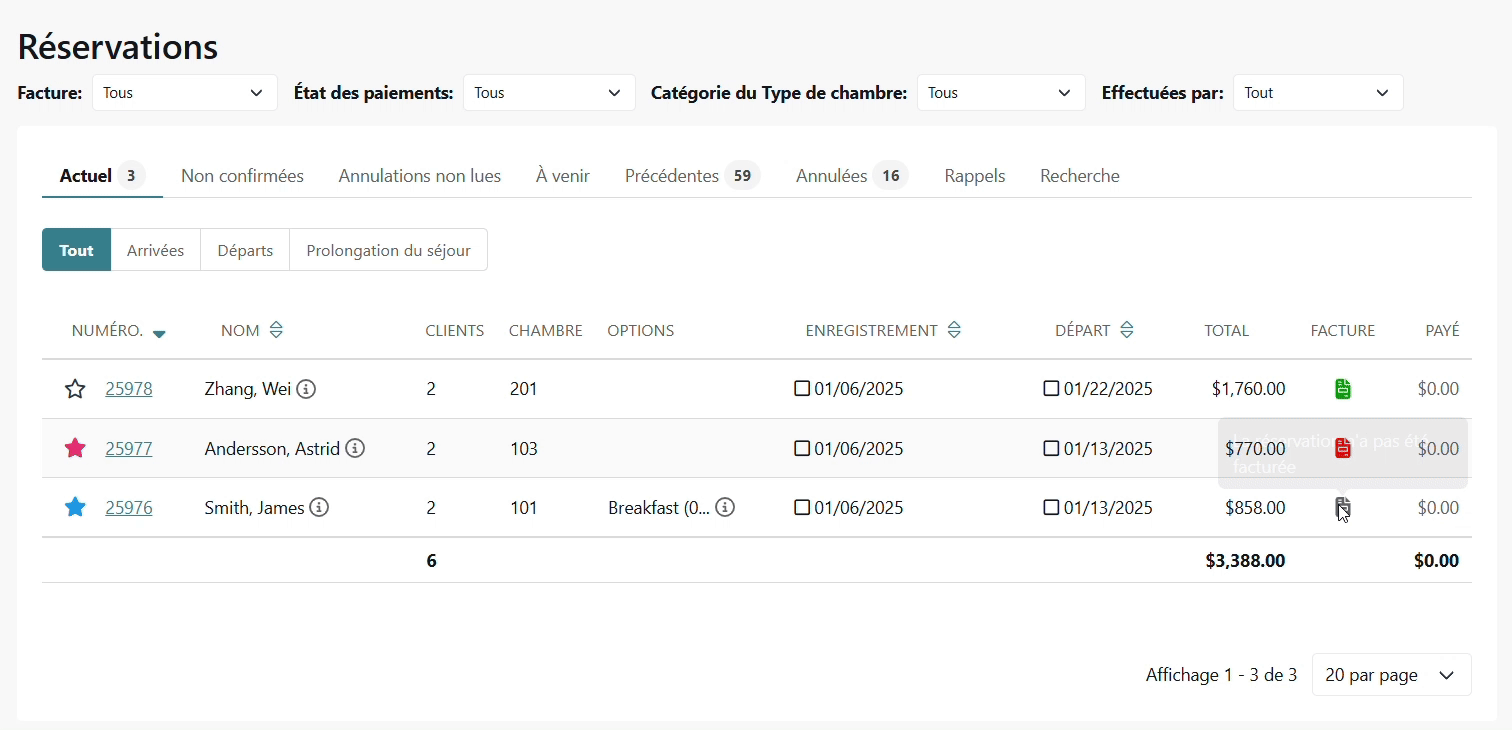Select the Arrivées filter button
Image resolution: width=1512 pixels, height=730 pixels.
155,250
